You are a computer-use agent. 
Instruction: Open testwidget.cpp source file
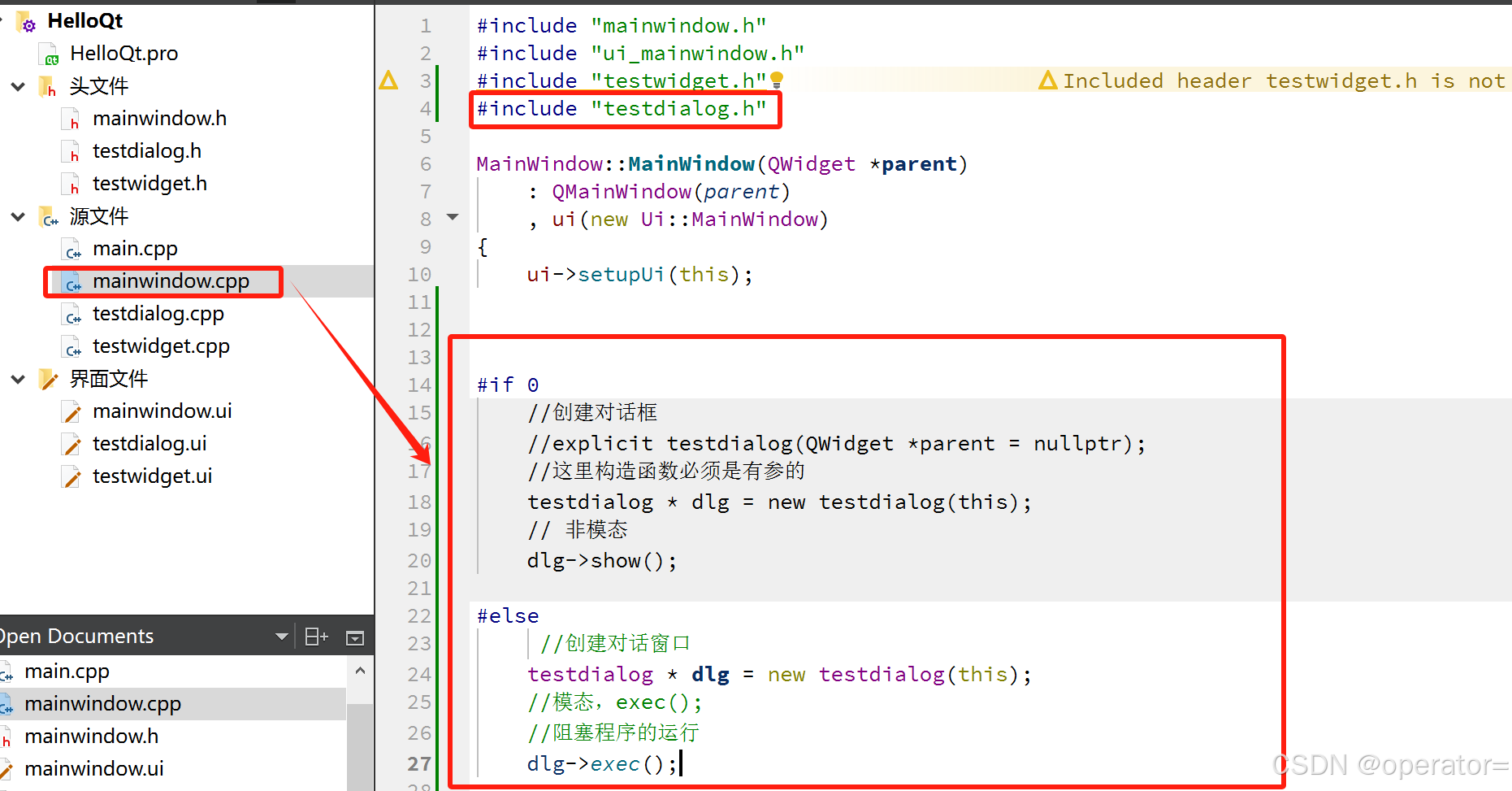(x=161, y=346)
